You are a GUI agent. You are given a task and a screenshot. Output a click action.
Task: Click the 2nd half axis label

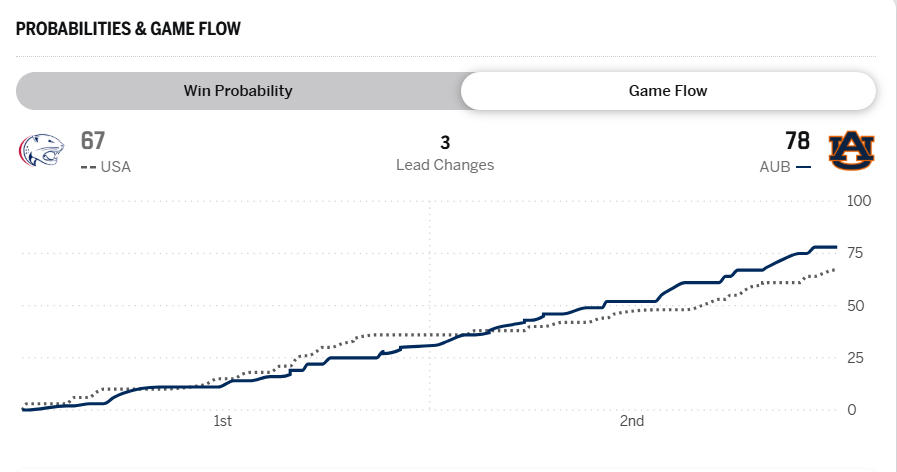pos(631,421)
